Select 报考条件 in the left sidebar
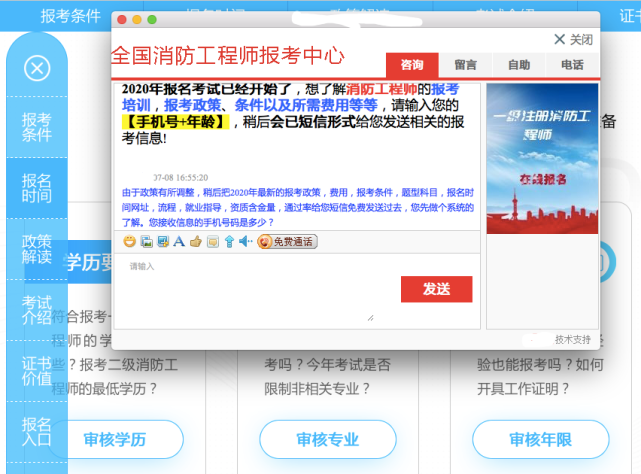 (x=37, y=127)
